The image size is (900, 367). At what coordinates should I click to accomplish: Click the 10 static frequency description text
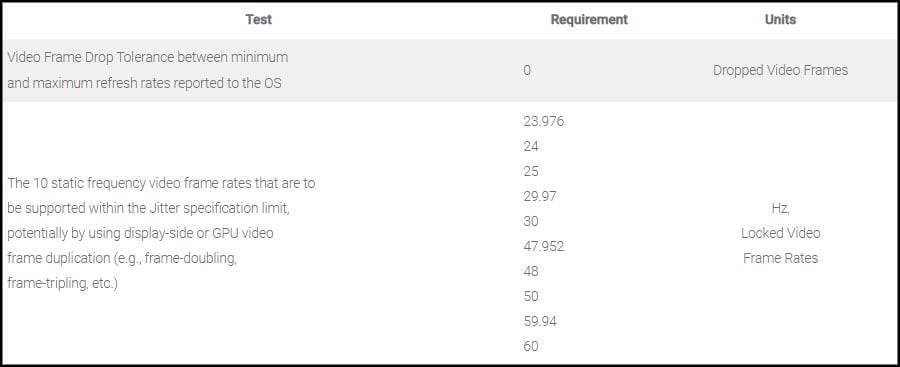pos(161,233)
